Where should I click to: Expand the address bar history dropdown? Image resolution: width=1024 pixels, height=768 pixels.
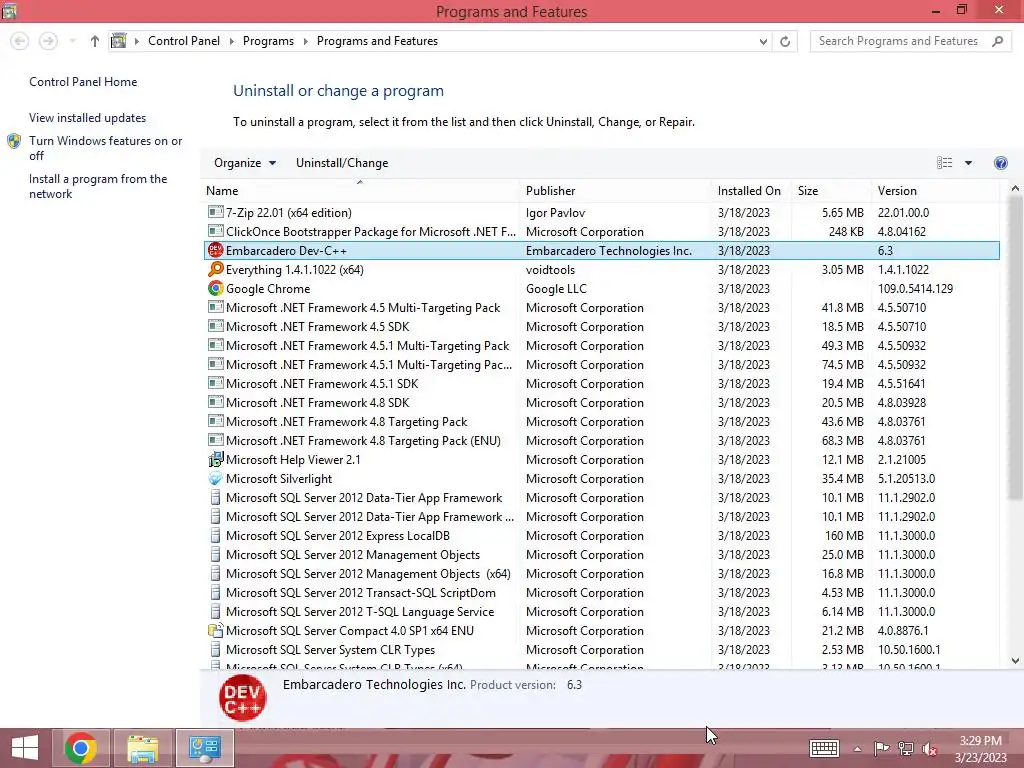(763, 41)
